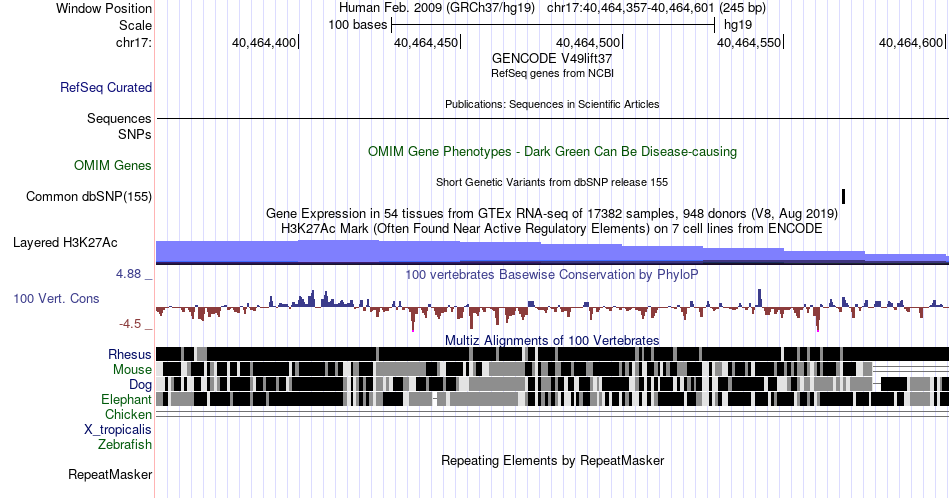The image size is (950, 498).
Task: Click the H3K27Ac Mark ENCODE track title
Action: [x=552, y=228]
